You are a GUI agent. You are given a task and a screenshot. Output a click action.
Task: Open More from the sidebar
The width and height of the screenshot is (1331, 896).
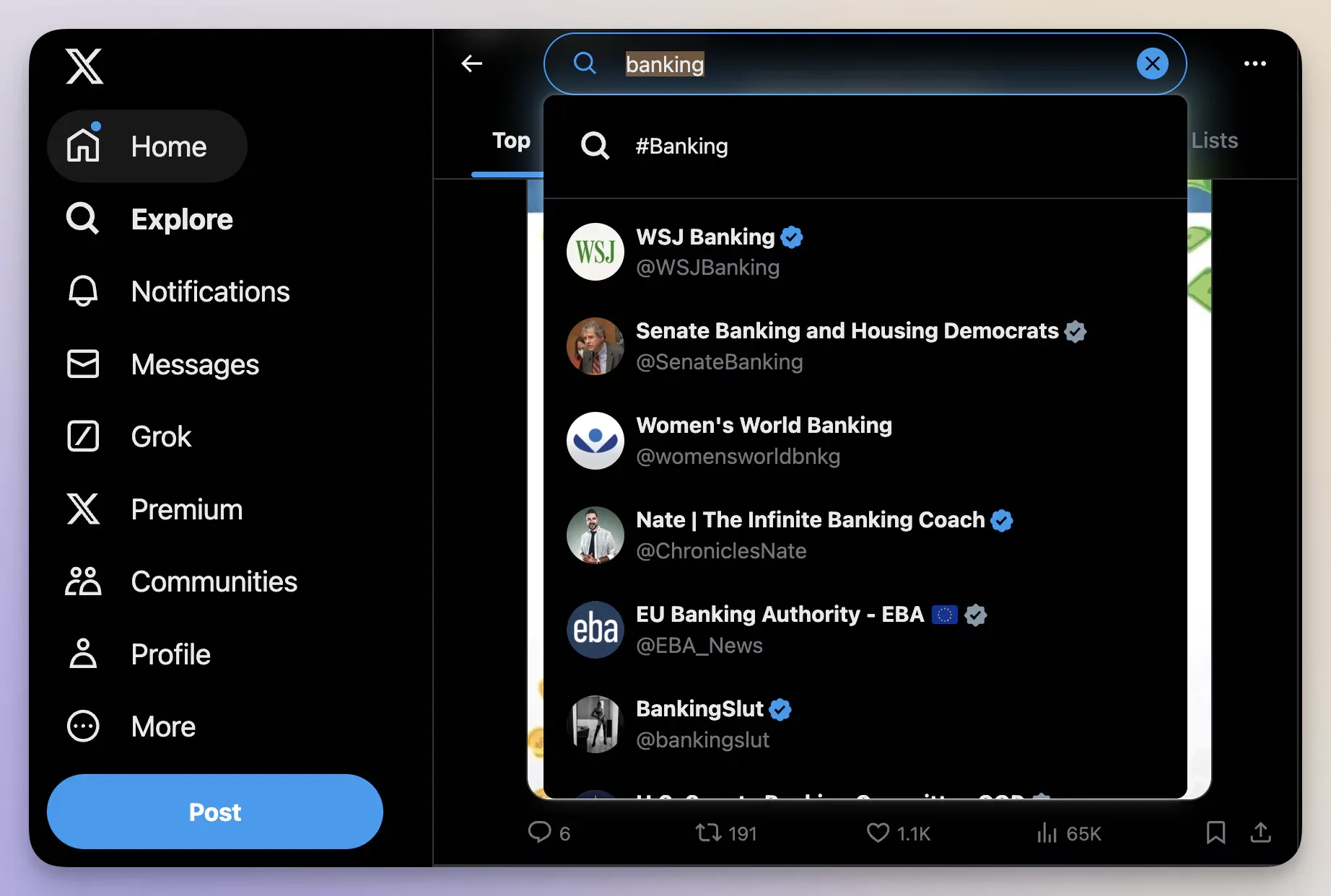point(131,726)
